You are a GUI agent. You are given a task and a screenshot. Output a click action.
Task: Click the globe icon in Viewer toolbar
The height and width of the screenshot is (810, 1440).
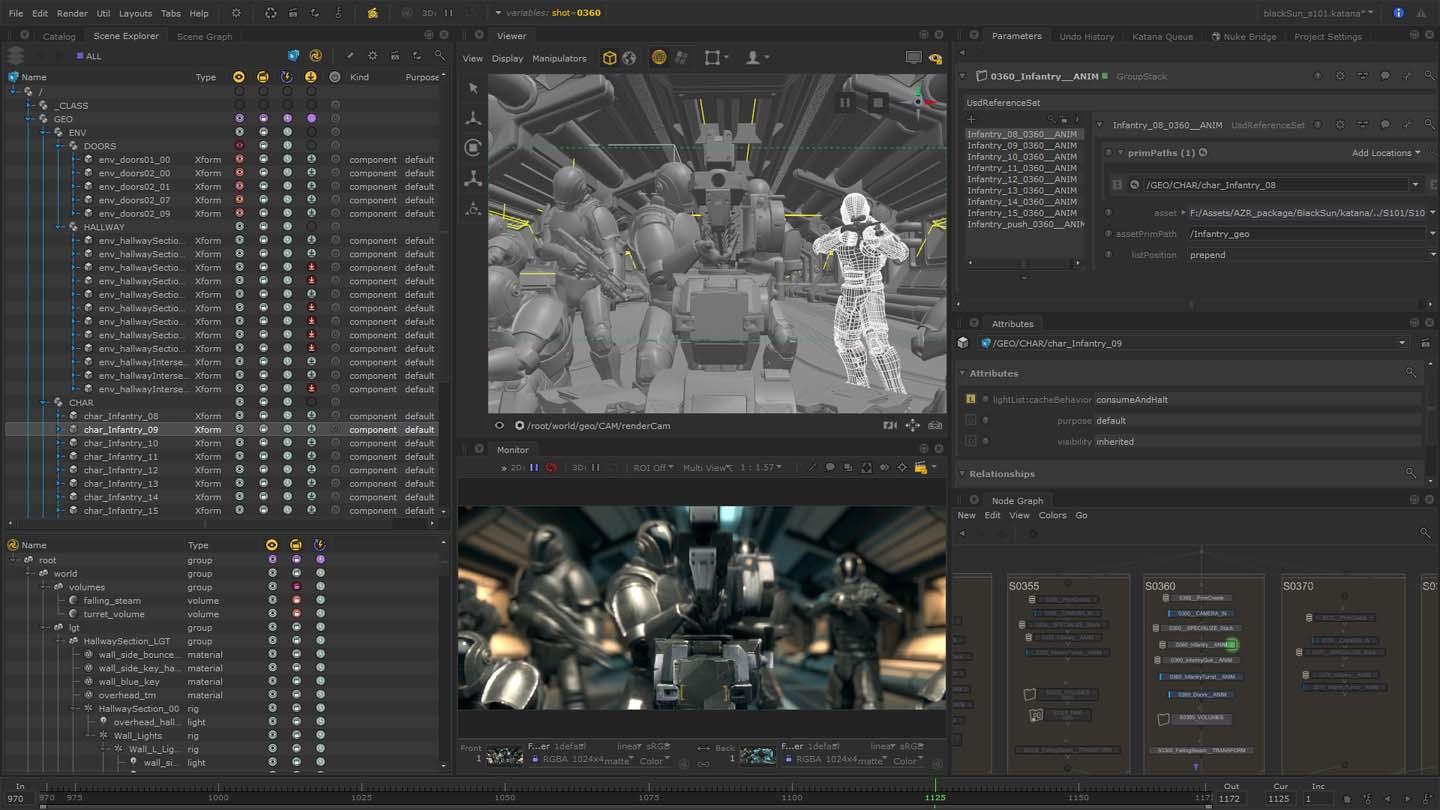(629, 58)
